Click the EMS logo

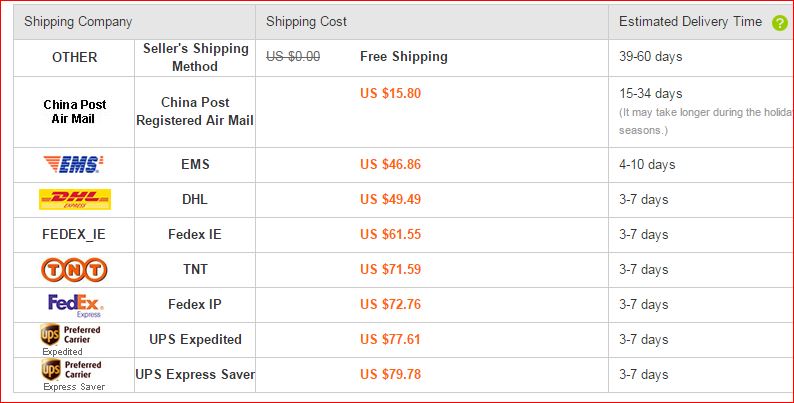pos(73,165)
